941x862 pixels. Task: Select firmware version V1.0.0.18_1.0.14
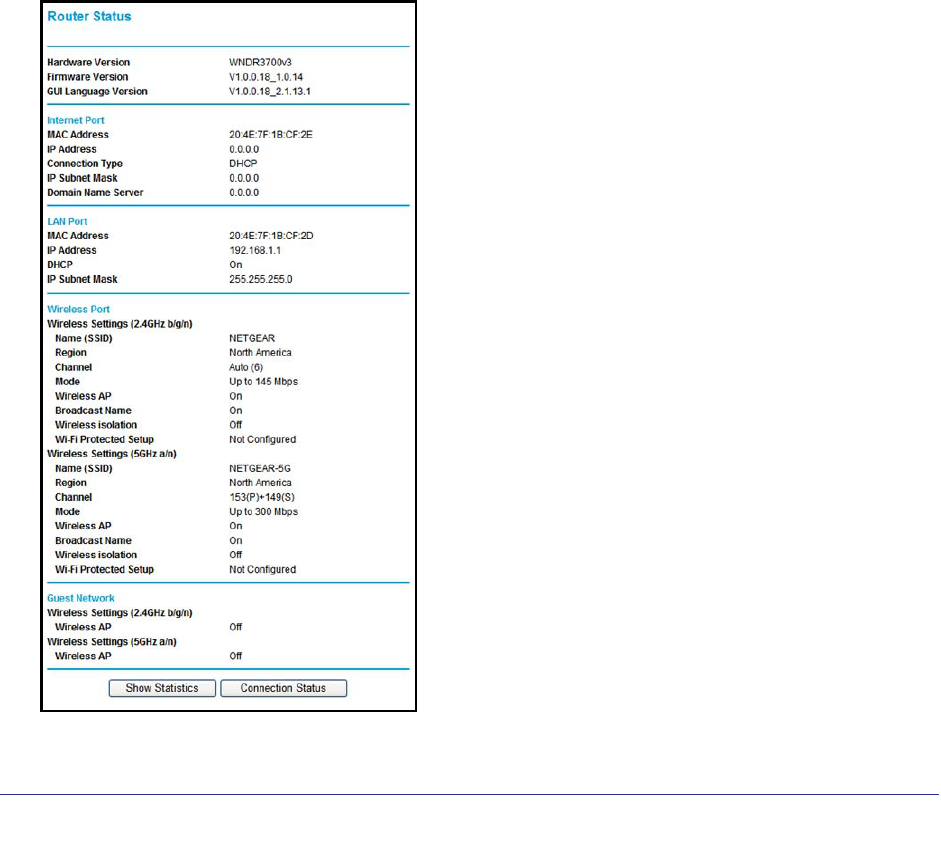[266, 77]
